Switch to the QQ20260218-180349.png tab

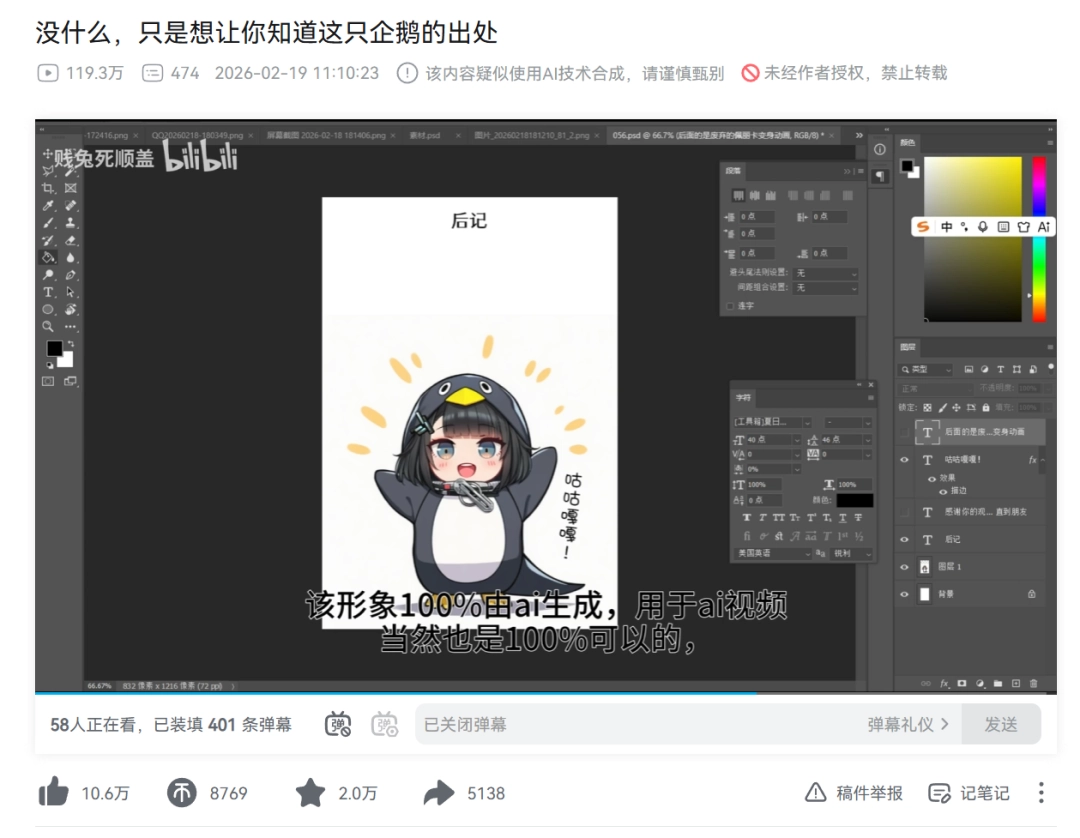pyautogui.click(x=197, y=134)
